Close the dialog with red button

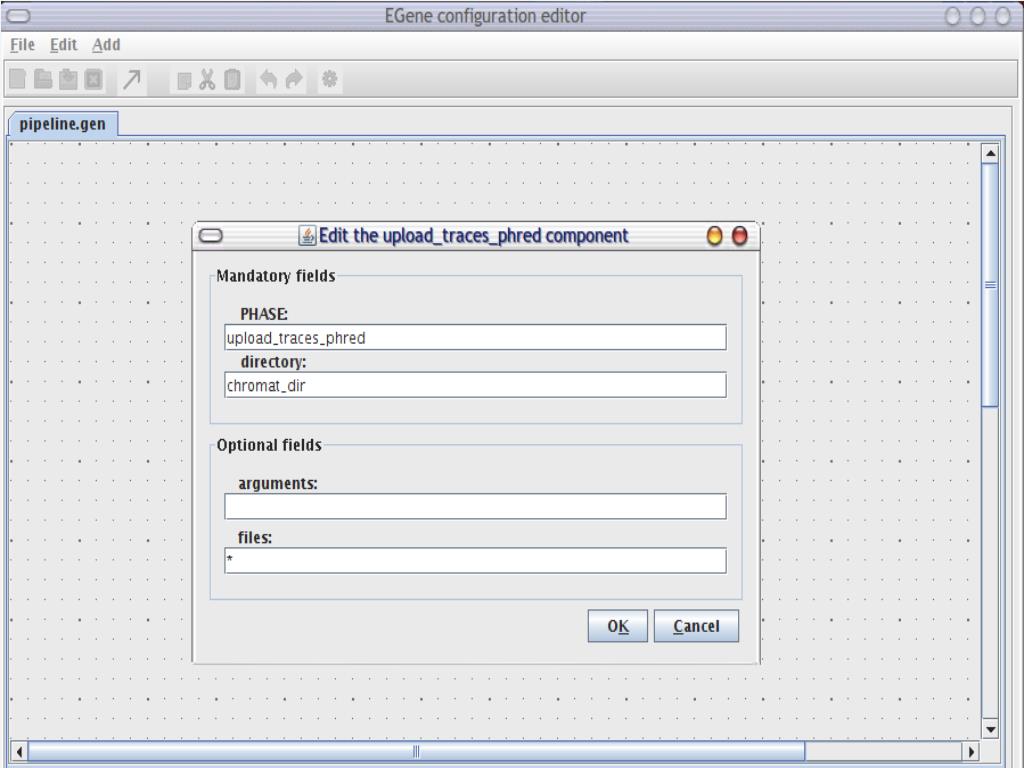[x=739, y=236]
